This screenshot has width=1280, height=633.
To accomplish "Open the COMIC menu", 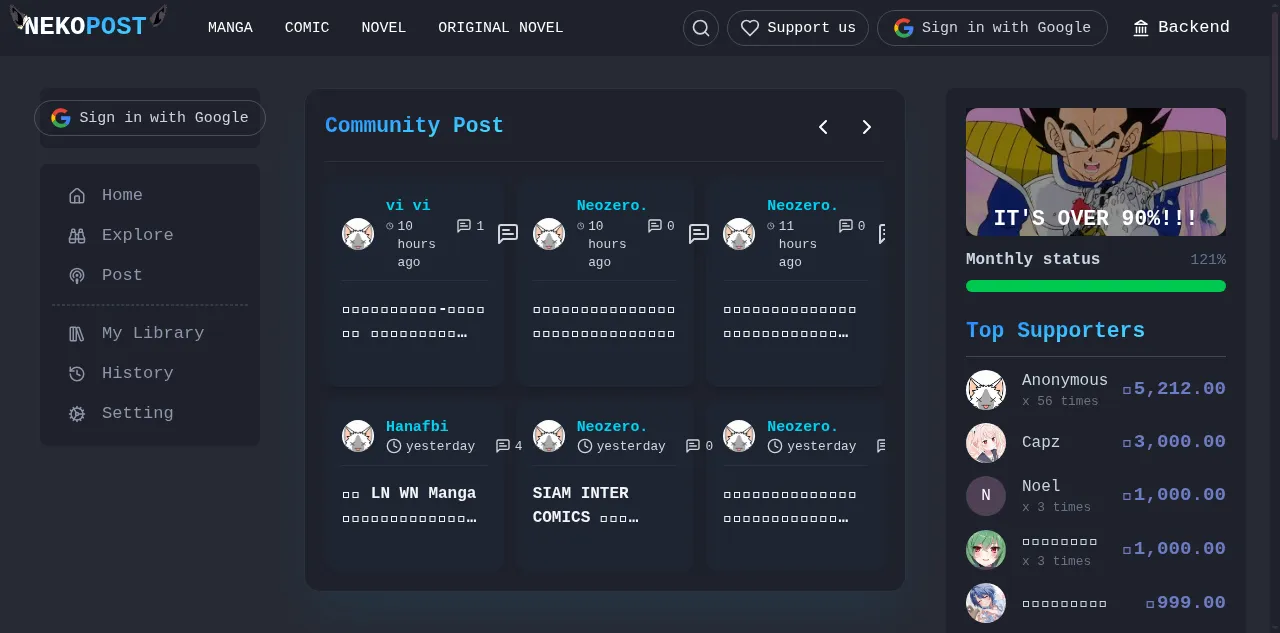I will pos(307,28).
